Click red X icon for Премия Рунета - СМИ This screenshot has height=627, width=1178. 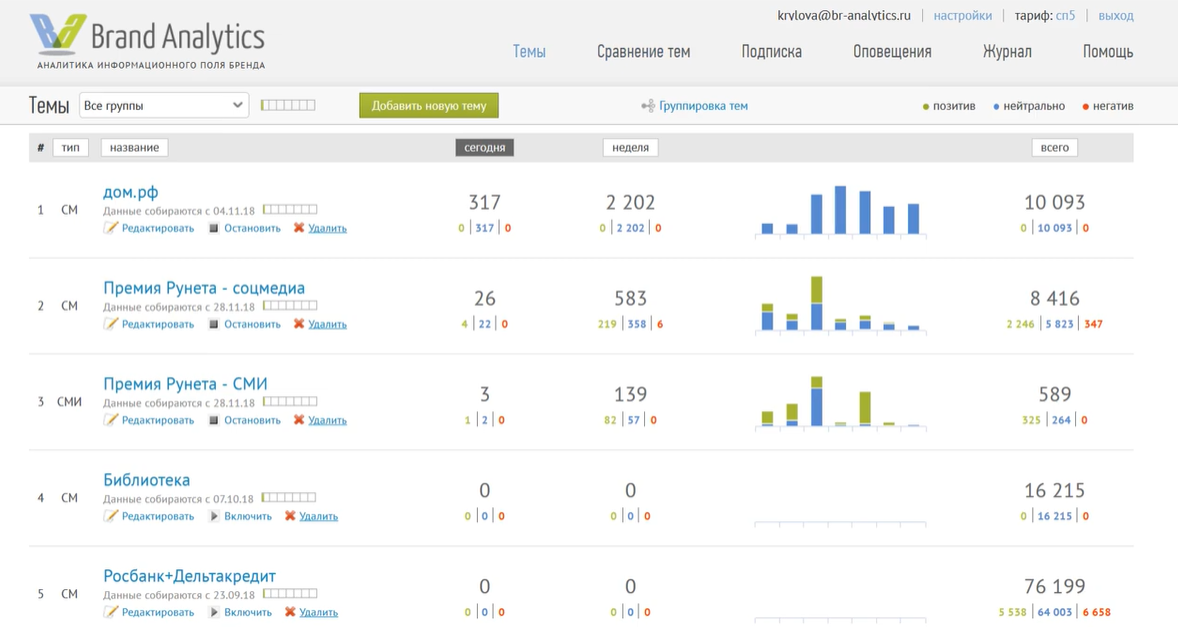[x=298, y=420]
